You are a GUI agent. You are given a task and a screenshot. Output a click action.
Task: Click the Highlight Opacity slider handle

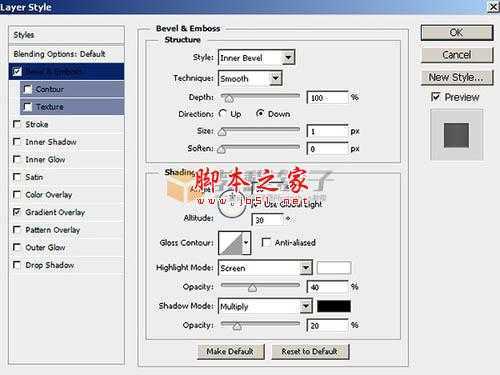point(252,288)
